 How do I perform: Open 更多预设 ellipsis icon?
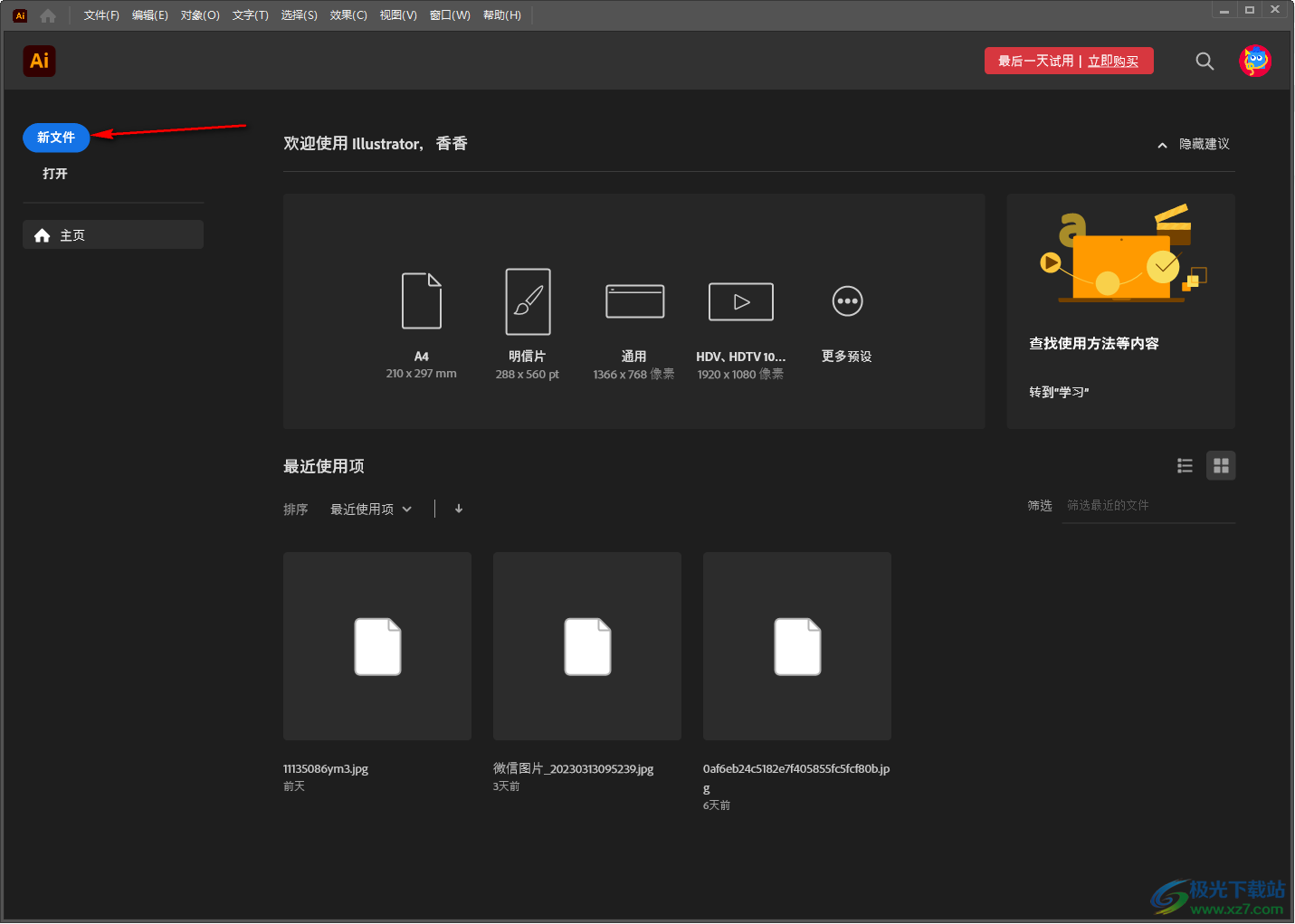(x=847, y=301)
